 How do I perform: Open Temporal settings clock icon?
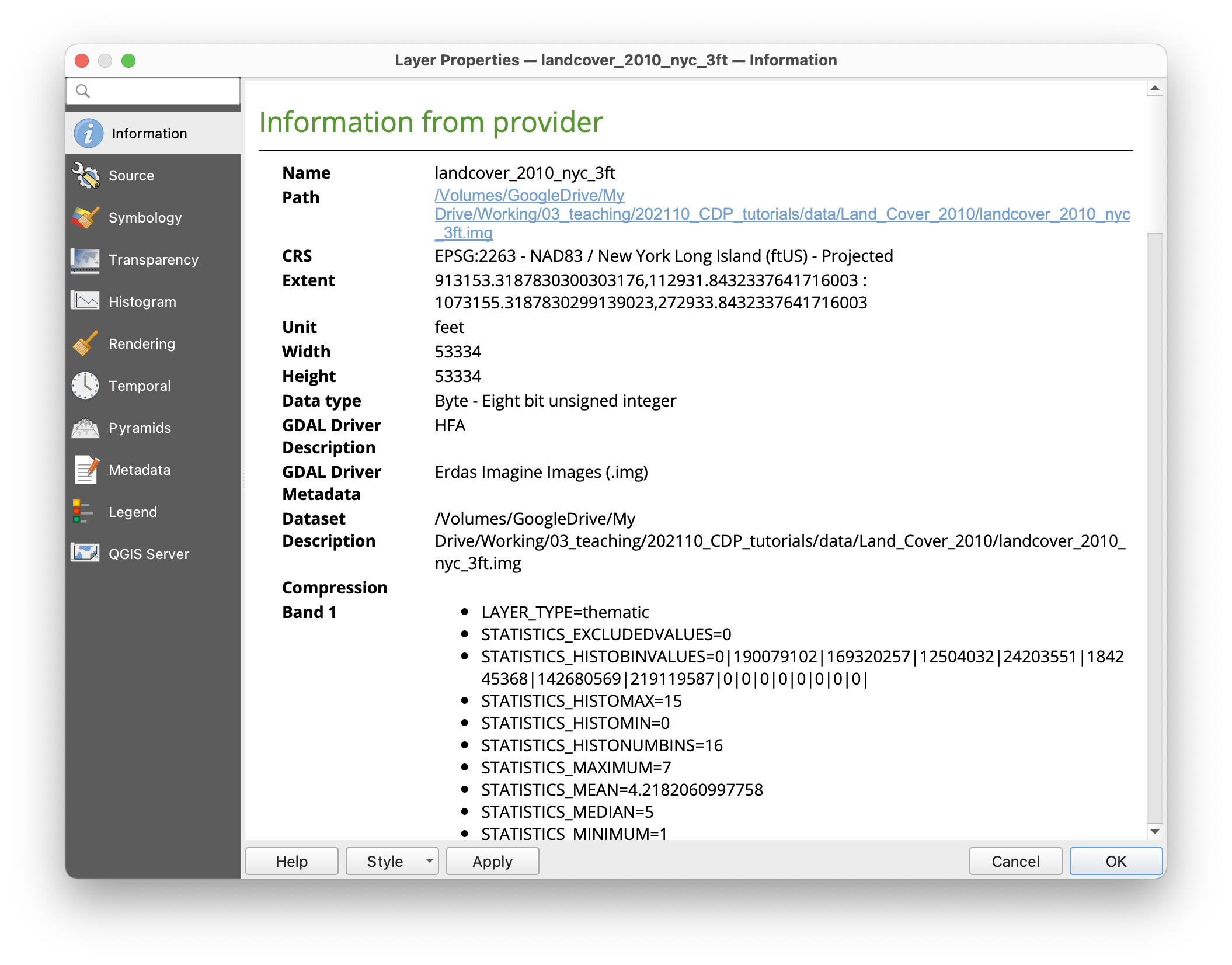pyautogui.click(x=86, y=386)
